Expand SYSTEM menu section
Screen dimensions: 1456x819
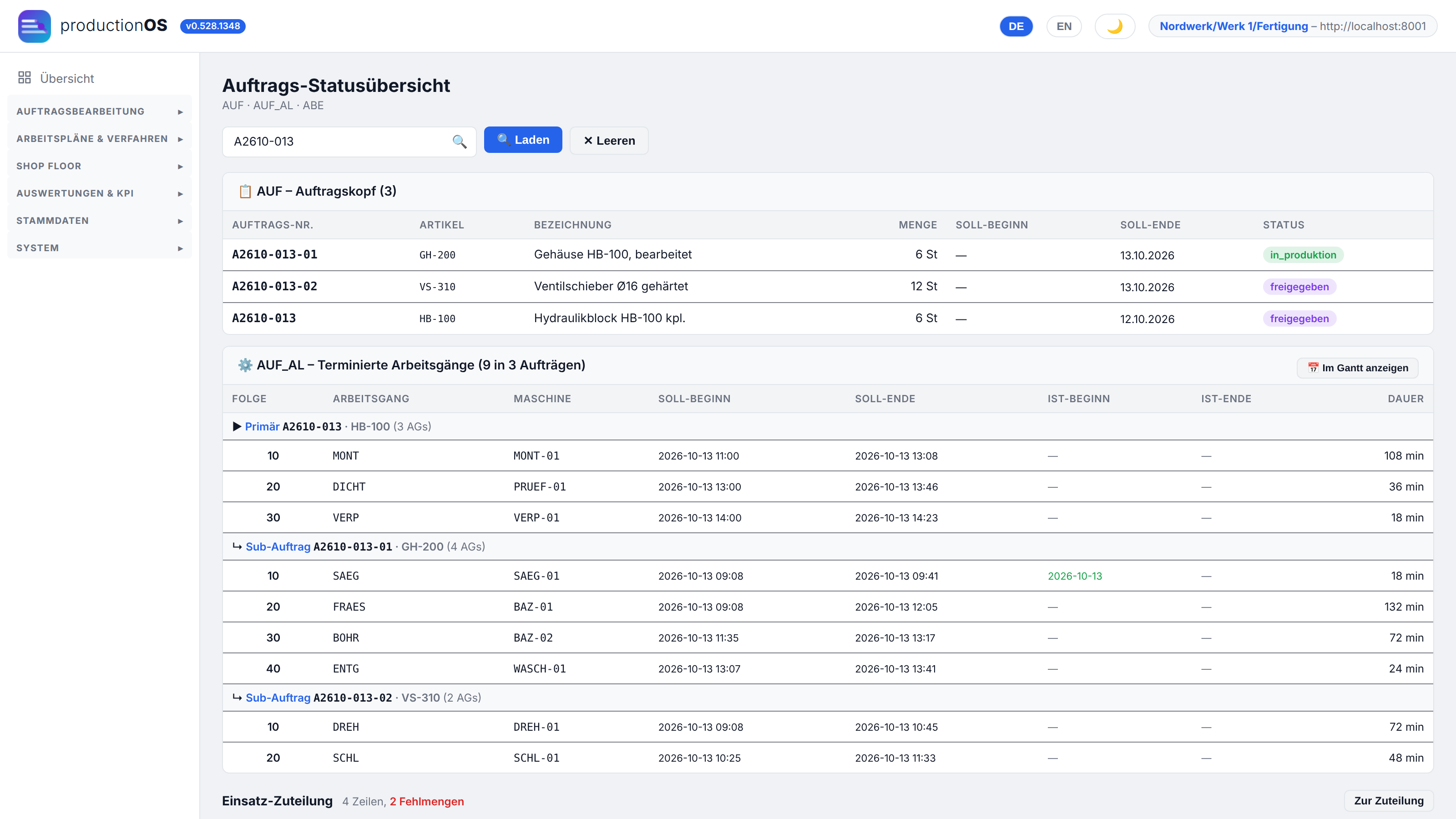[x=100, y=248]
